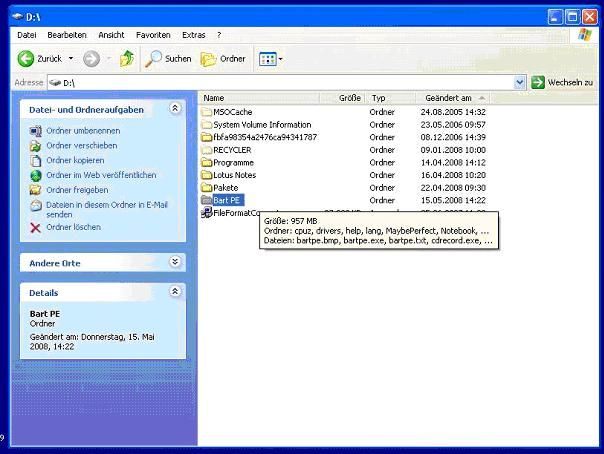Click the RECYCLER folder name

(x=232, y=150)
